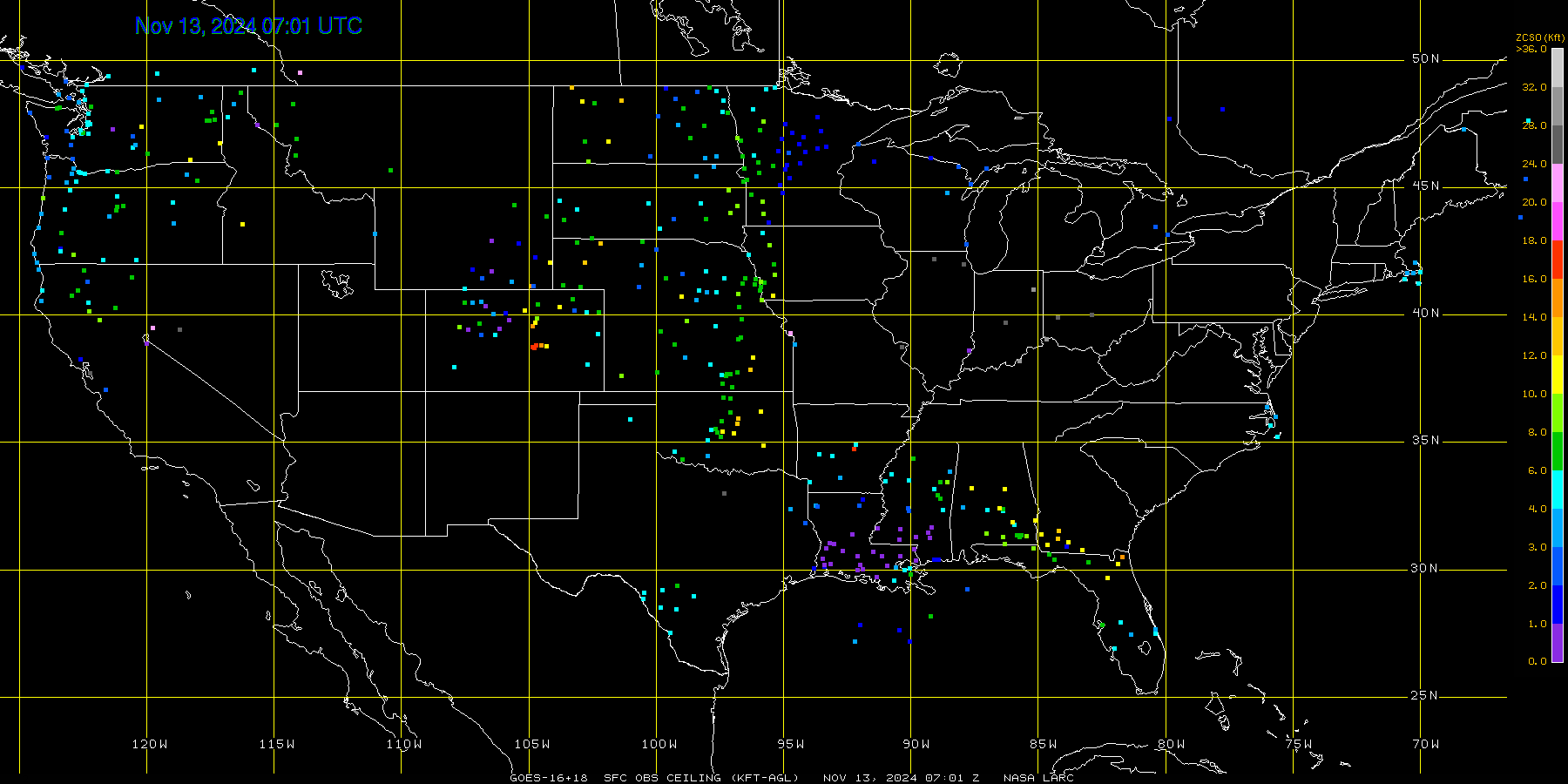Pick the cyan legend color segment
Screen dimensions: 1568x784
point(1558,490)
